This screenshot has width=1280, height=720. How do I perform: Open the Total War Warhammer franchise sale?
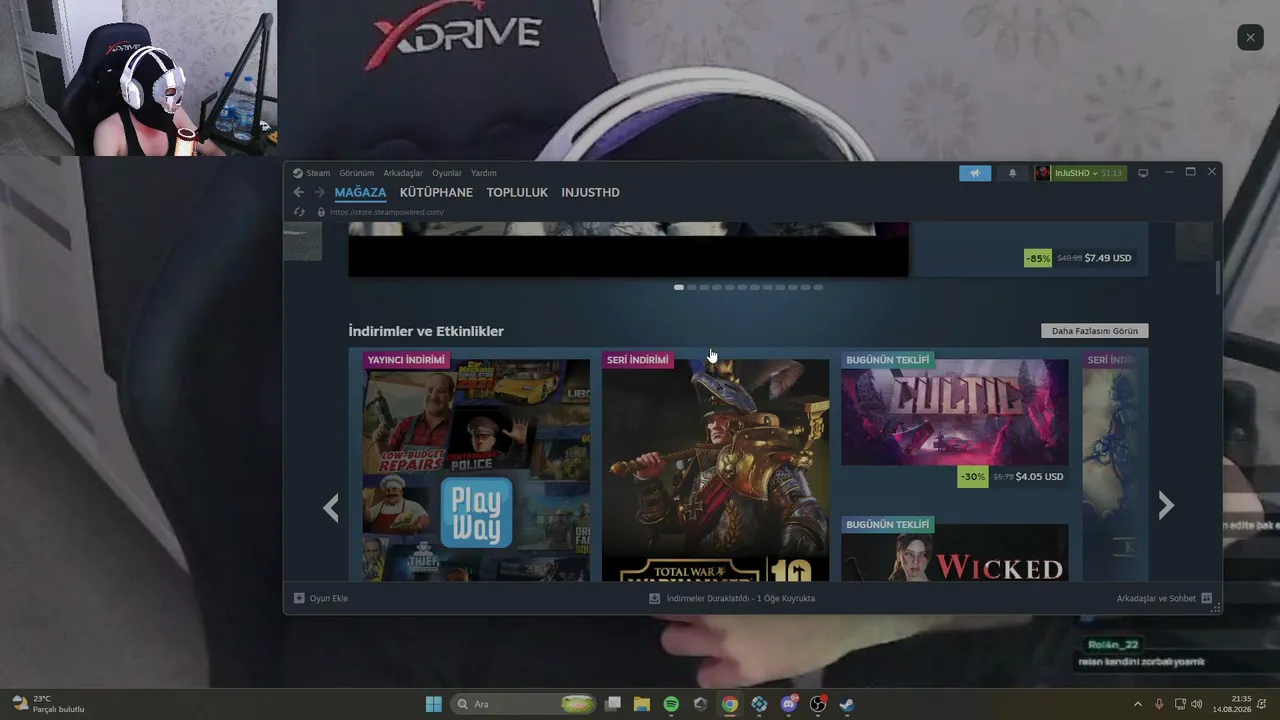tap(715, 466)
